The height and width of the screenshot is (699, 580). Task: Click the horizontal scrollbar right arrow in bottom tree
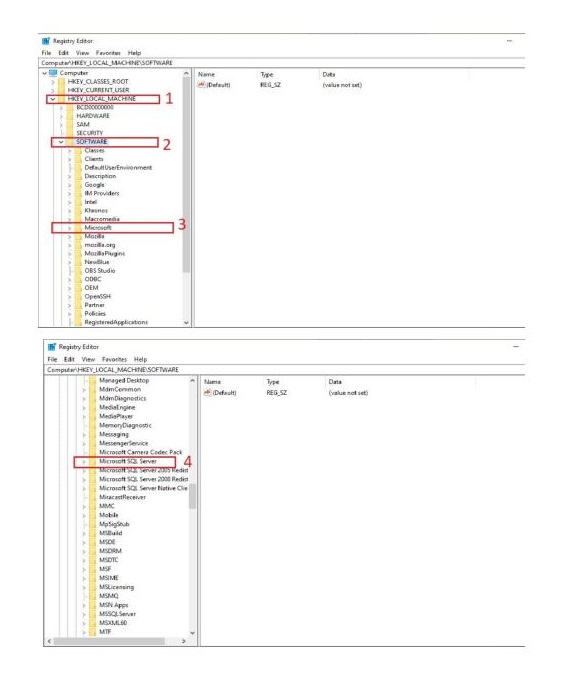point(184,641)
